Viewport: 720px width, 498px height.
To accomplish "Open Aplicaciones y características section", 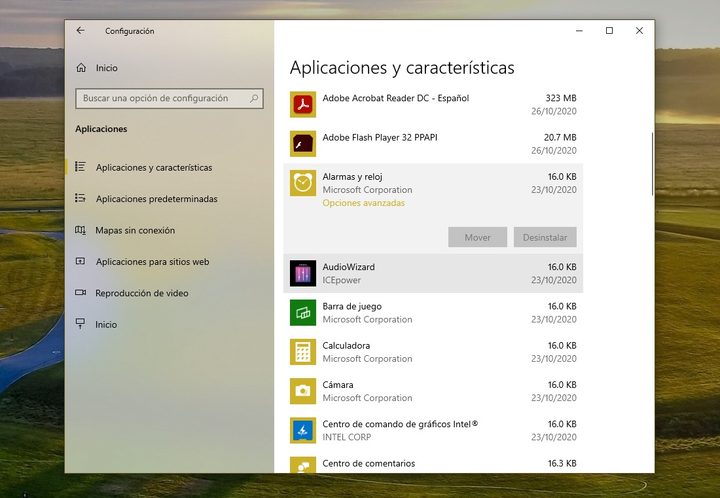I will [169, 168].
